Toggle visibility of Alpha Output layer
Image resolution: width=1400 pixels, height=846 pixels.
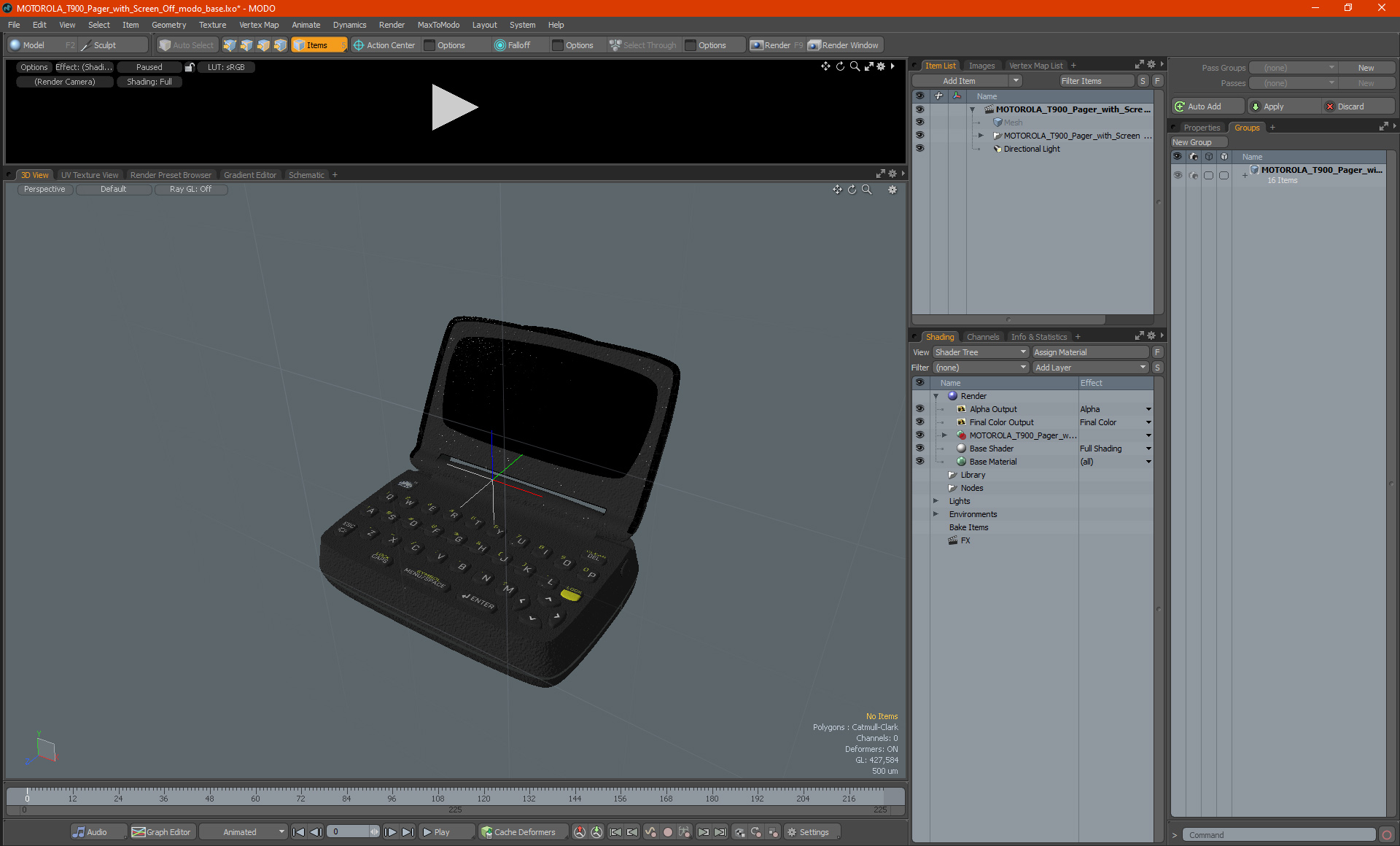[919, 409]
